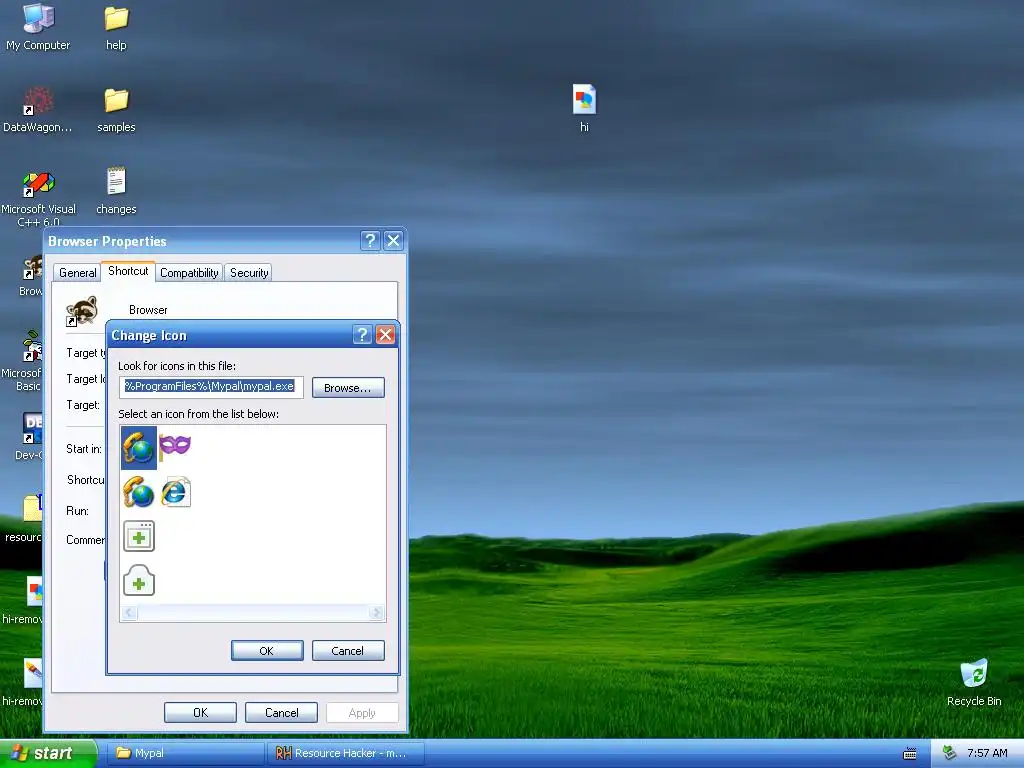
Task: Click the icon list horizontal scrollbar left arrow
Action: click(x=129, y=613)
